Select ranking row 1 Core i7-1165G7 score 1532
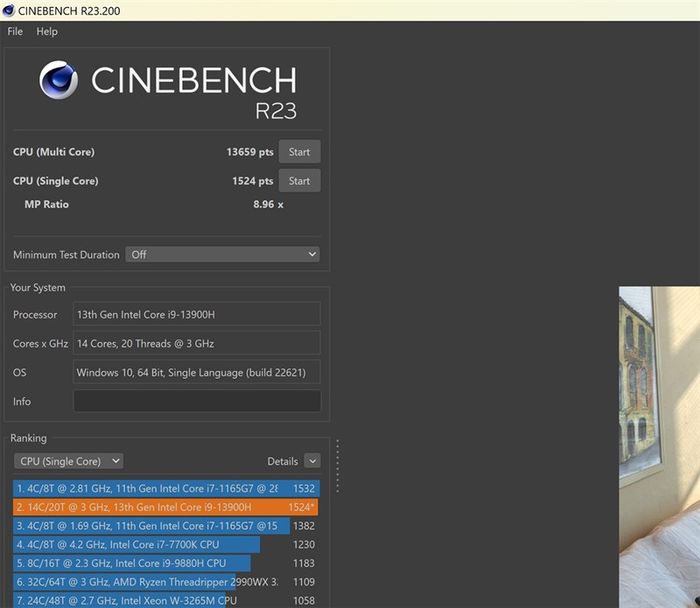The height and width of the screenshot is (608, 700). [x=166, y=488]
